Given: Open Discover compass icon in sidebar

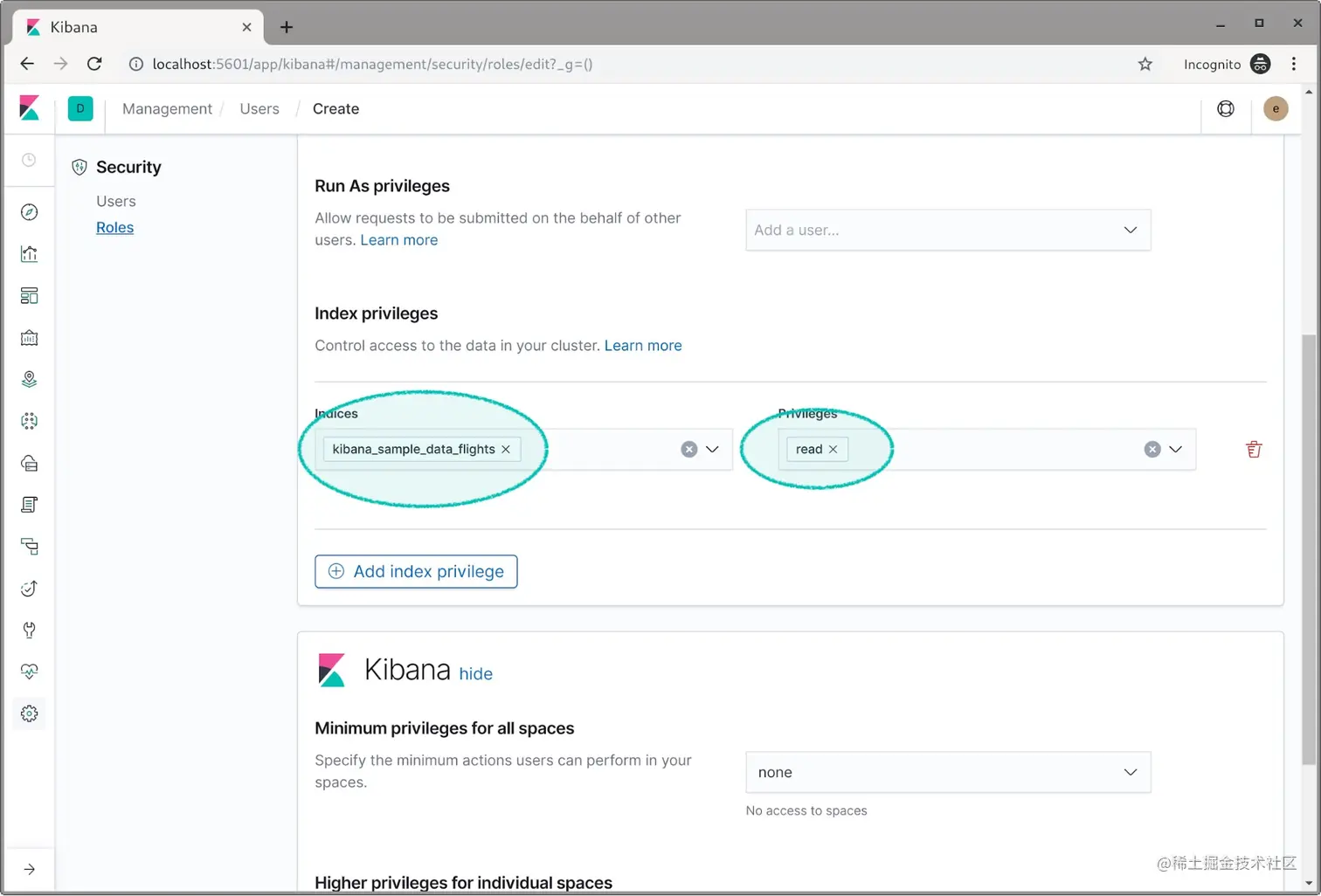Looking at the screenshot, I should [x=29, y=212].
